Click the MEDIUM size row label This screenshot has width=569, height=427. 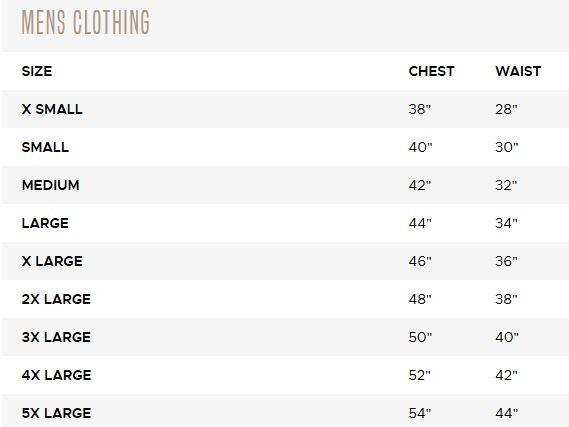[x=50, y=185]
